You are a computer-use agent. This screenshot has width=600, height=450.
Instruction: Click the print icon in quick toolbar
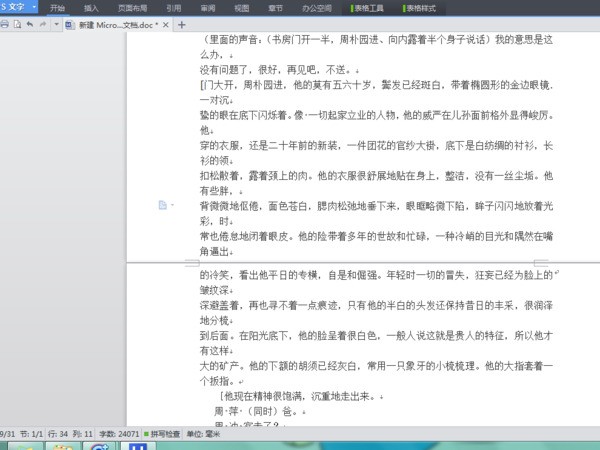[5, 25]
